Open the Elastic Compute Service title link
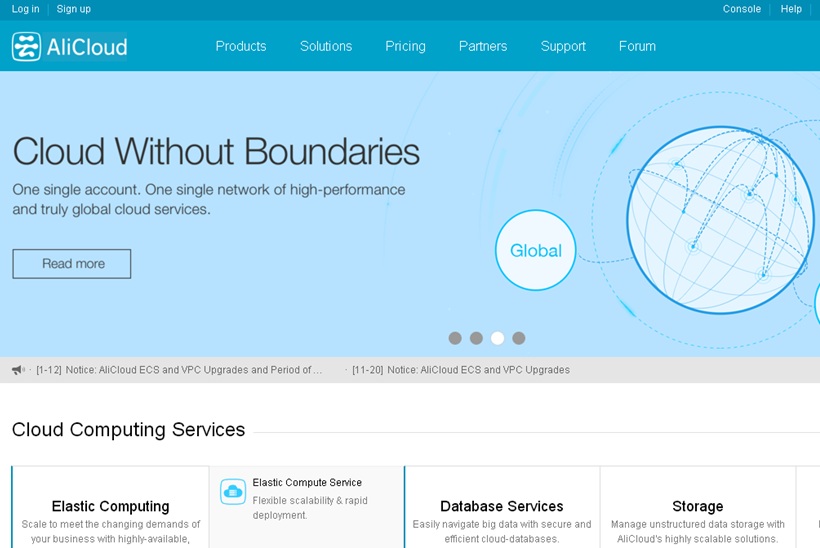This screenshot has height=548, width=820. [x=307, y=483]
